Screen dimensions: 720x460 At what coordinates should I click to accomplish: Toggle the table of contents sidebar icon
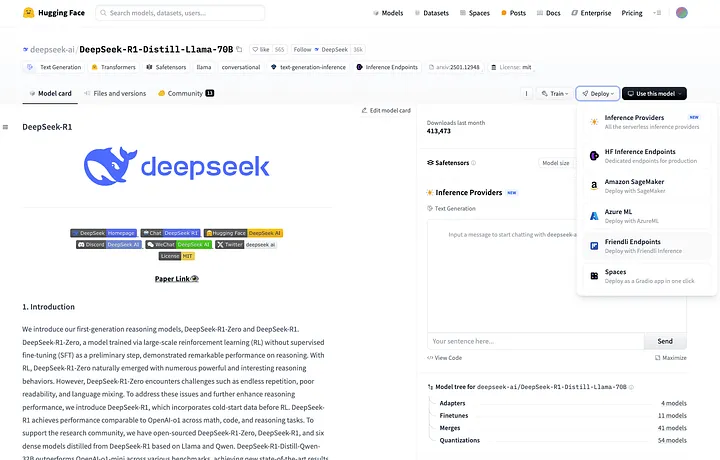(6, 127)
